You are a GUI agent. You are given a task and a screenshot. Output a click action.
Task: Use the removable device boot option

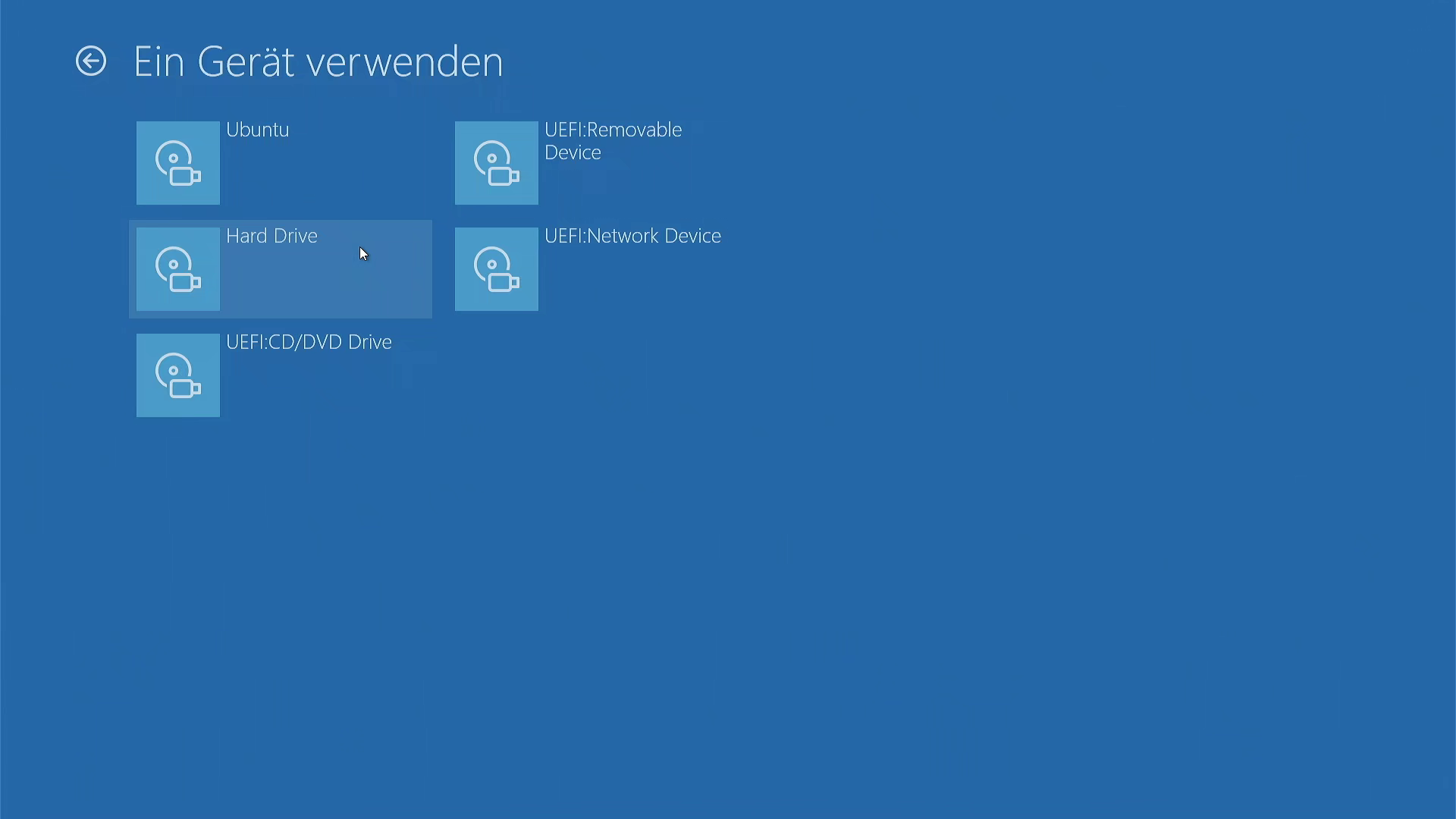click(599, 163)
